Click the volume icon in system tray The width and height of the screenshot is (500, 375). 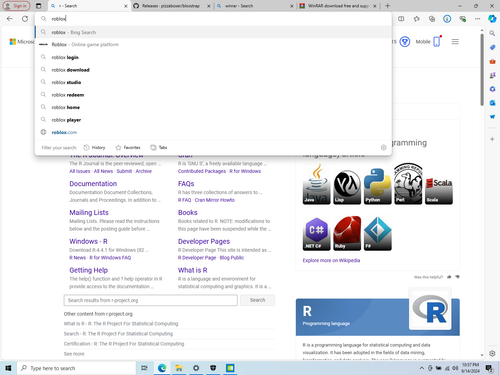coord(455,368)
